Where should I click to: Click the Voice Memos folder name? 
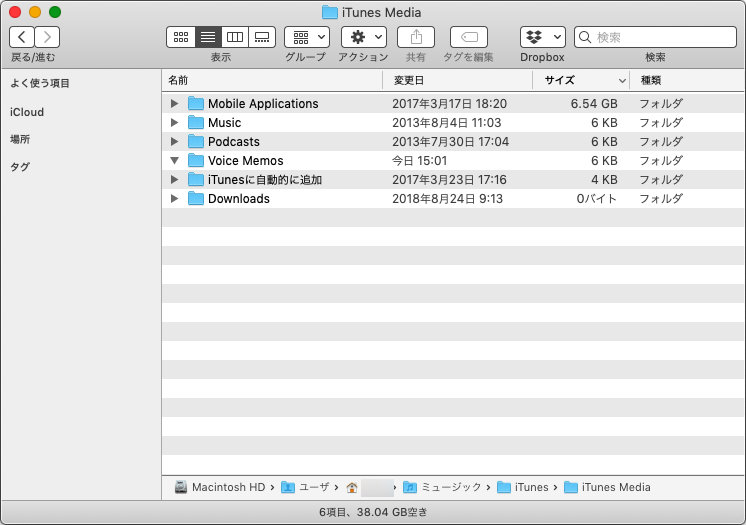coord(245,160)
